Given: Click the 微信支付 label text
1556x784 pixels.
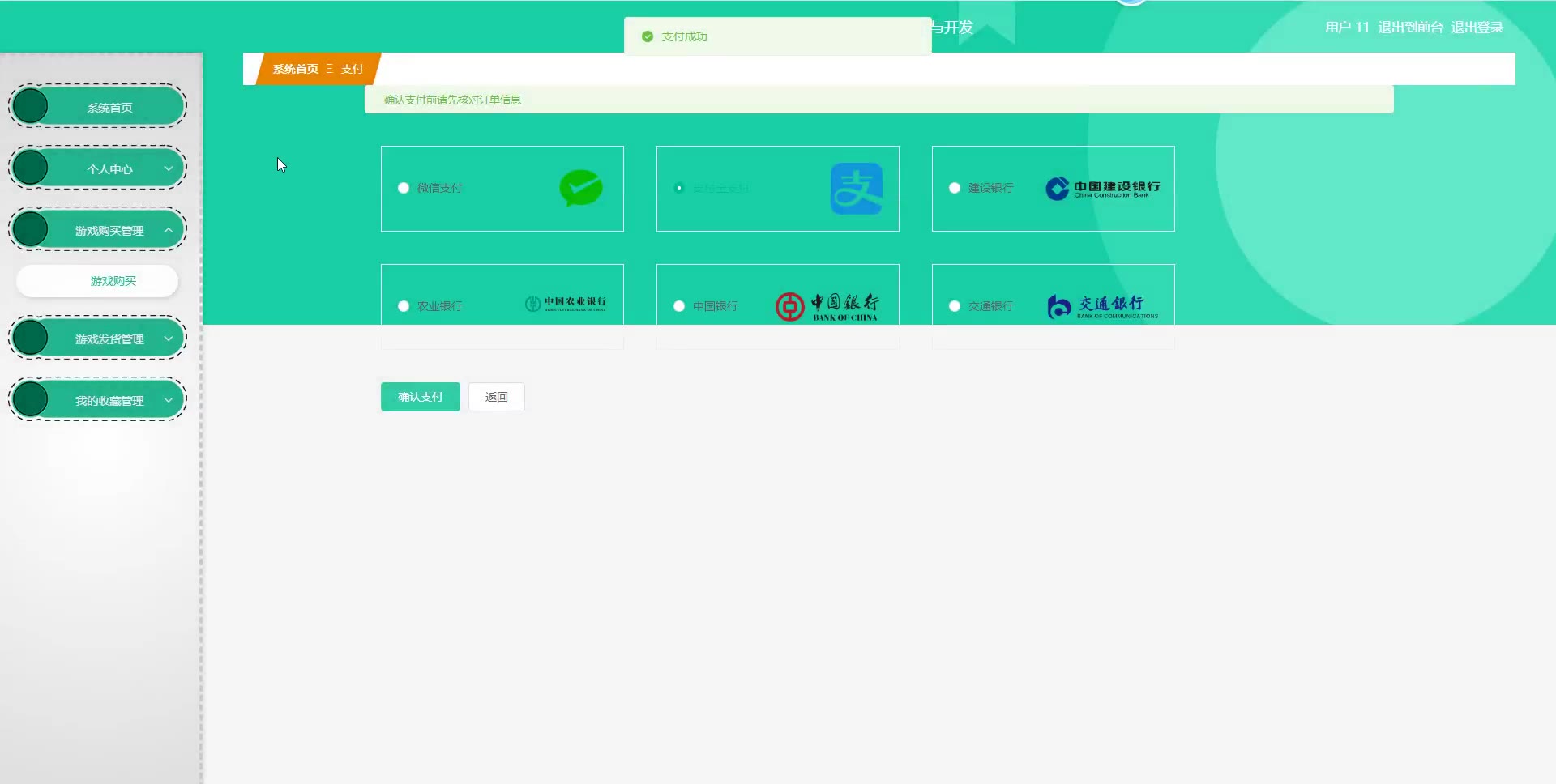Looking at the screenshot, I should pyautogui.click(x=439, y=188).
